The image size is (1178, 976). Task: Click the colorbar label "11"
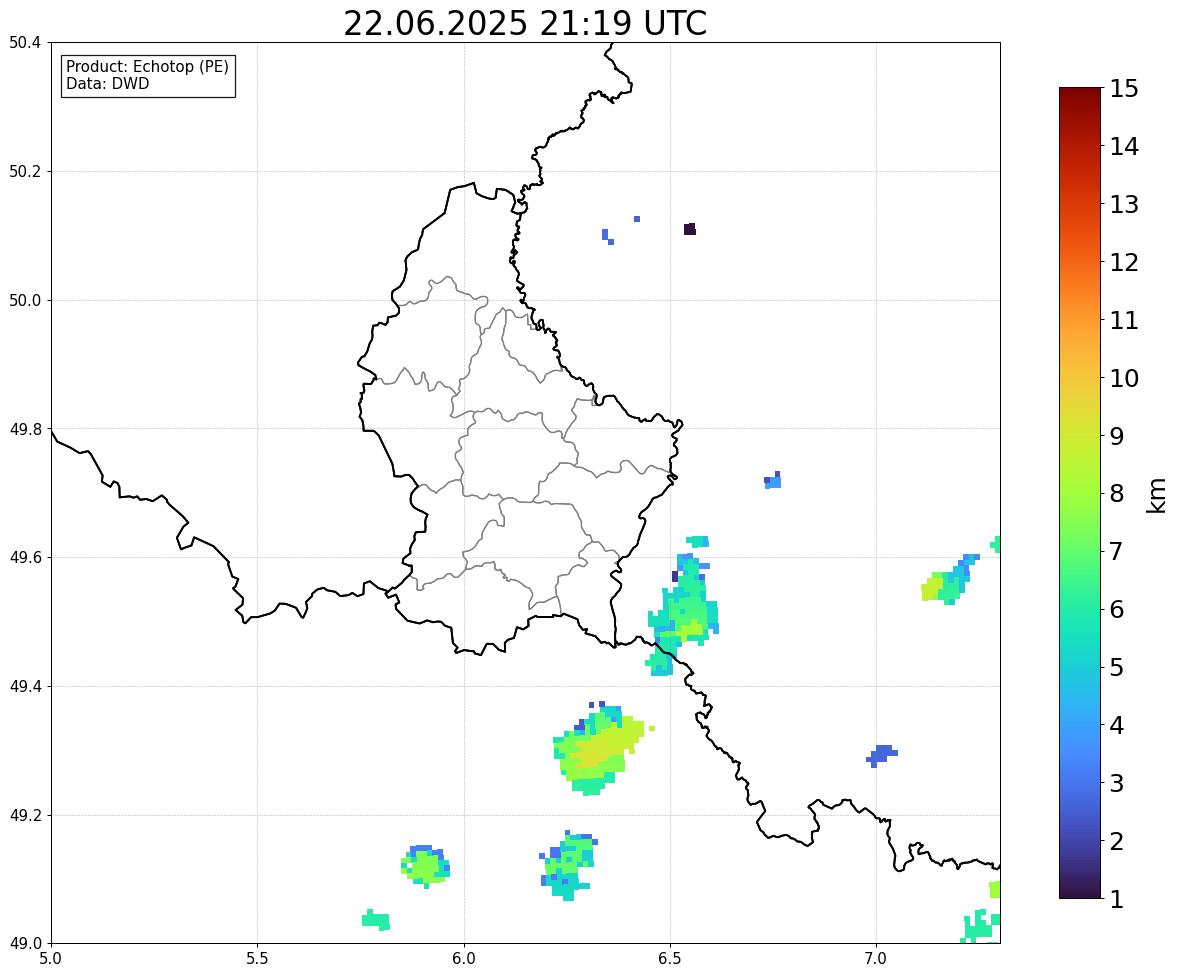coord(1124,320)
